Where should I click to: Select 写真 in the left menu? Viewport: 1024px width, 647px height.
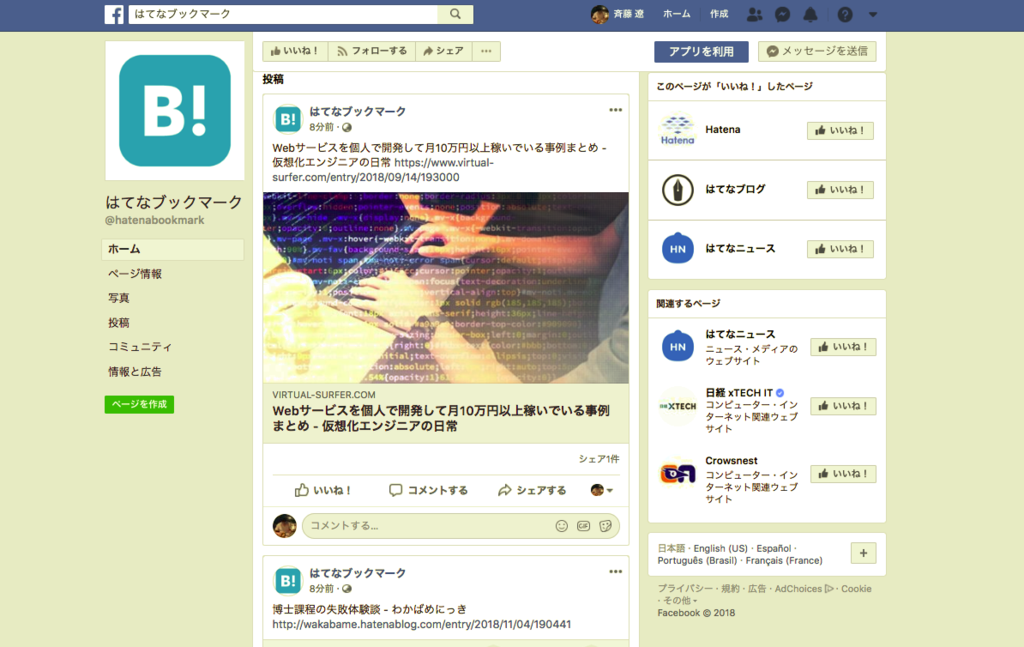pyautogui.click(x=119, y=298)
